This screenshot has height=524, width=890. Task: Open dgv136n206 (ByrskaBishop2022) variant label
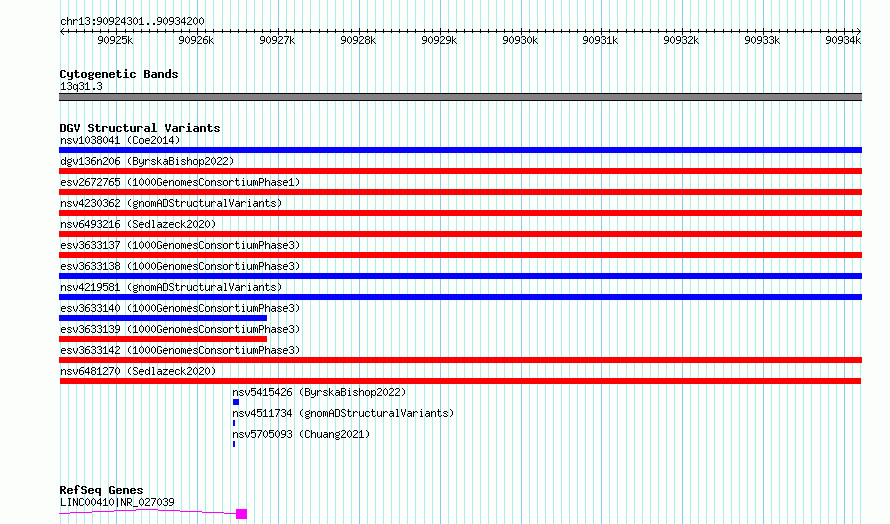(x=147, y=161)
